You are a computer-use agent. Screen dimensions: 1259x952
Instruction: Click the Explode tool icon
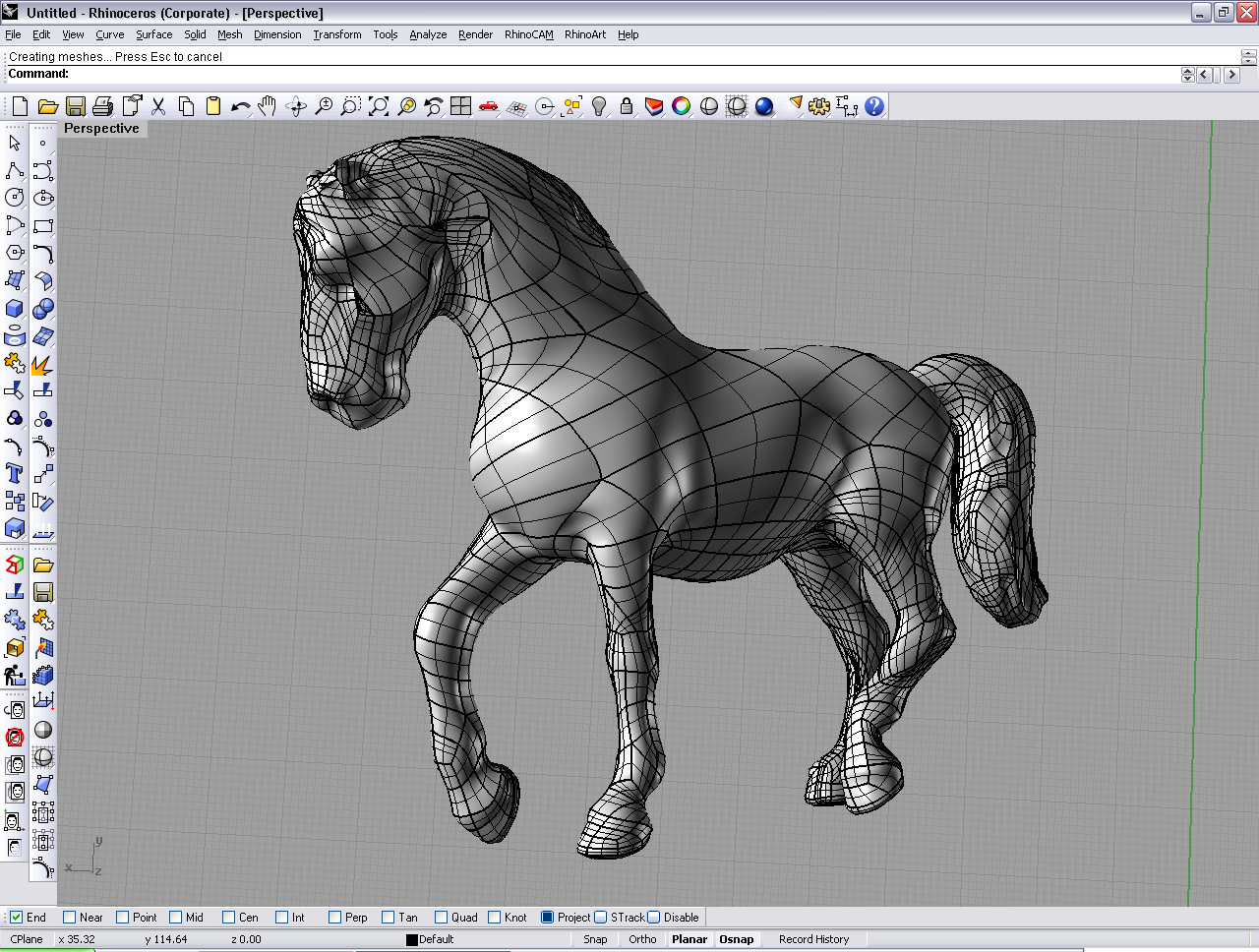[42, 365]
